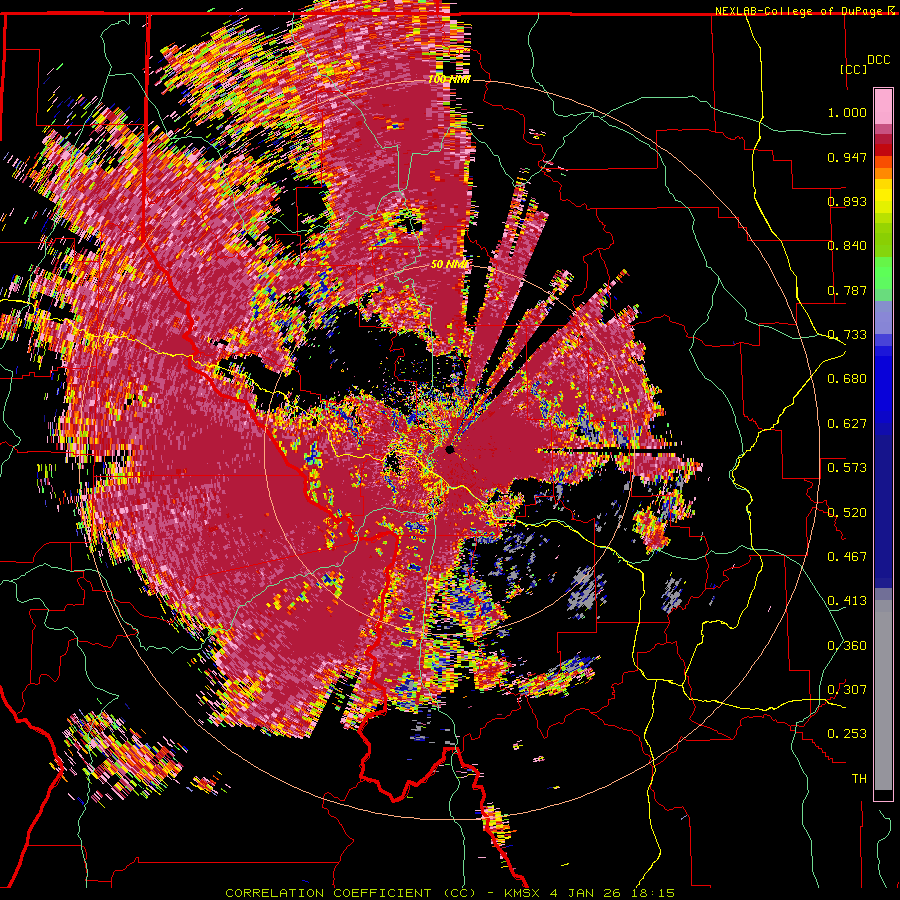Viewport: 900px width, 900px height.
Task: Select the 0.787 scale value
Action: (x=847, y=290)
